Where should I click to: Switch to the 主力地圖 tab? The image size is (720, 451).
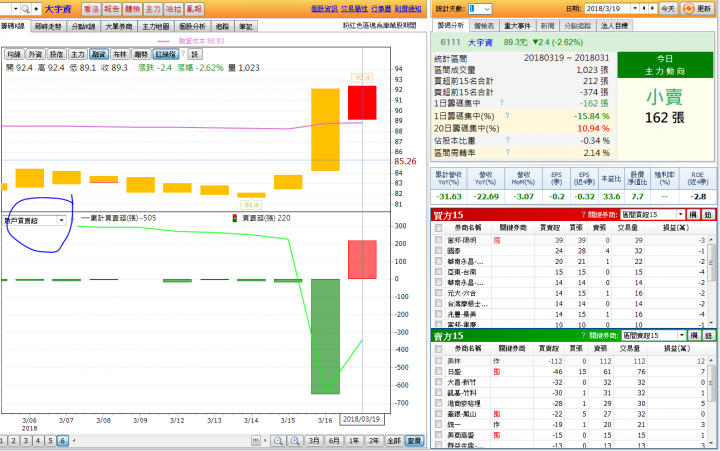tap(156, 27)
